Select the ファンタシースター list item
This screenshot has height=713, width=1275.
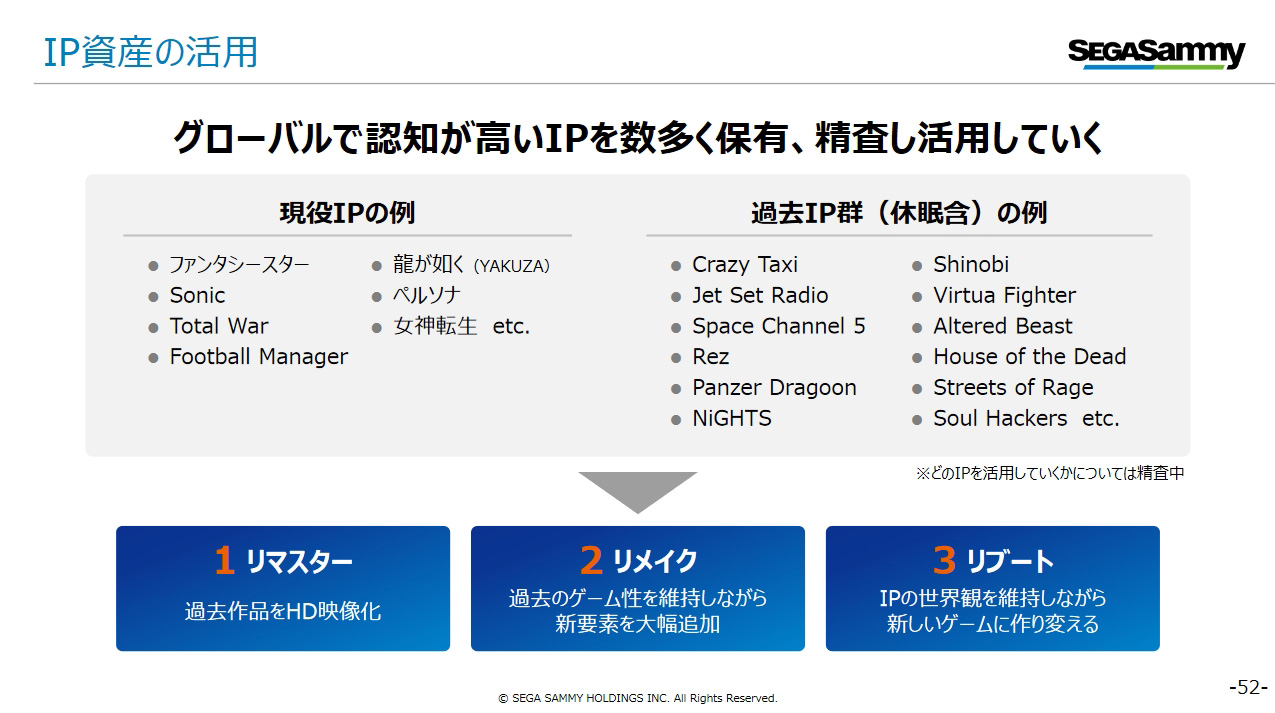239,265
